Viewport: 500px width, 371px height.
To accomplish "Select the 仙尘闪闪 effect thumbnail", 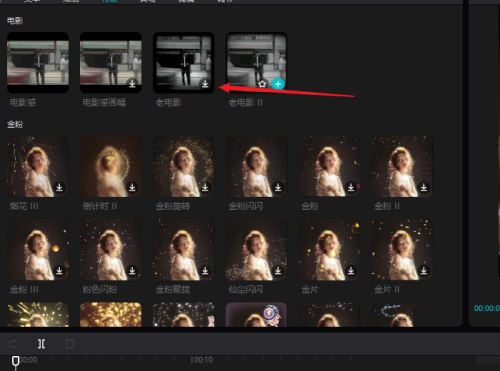I will coord(256,249).
